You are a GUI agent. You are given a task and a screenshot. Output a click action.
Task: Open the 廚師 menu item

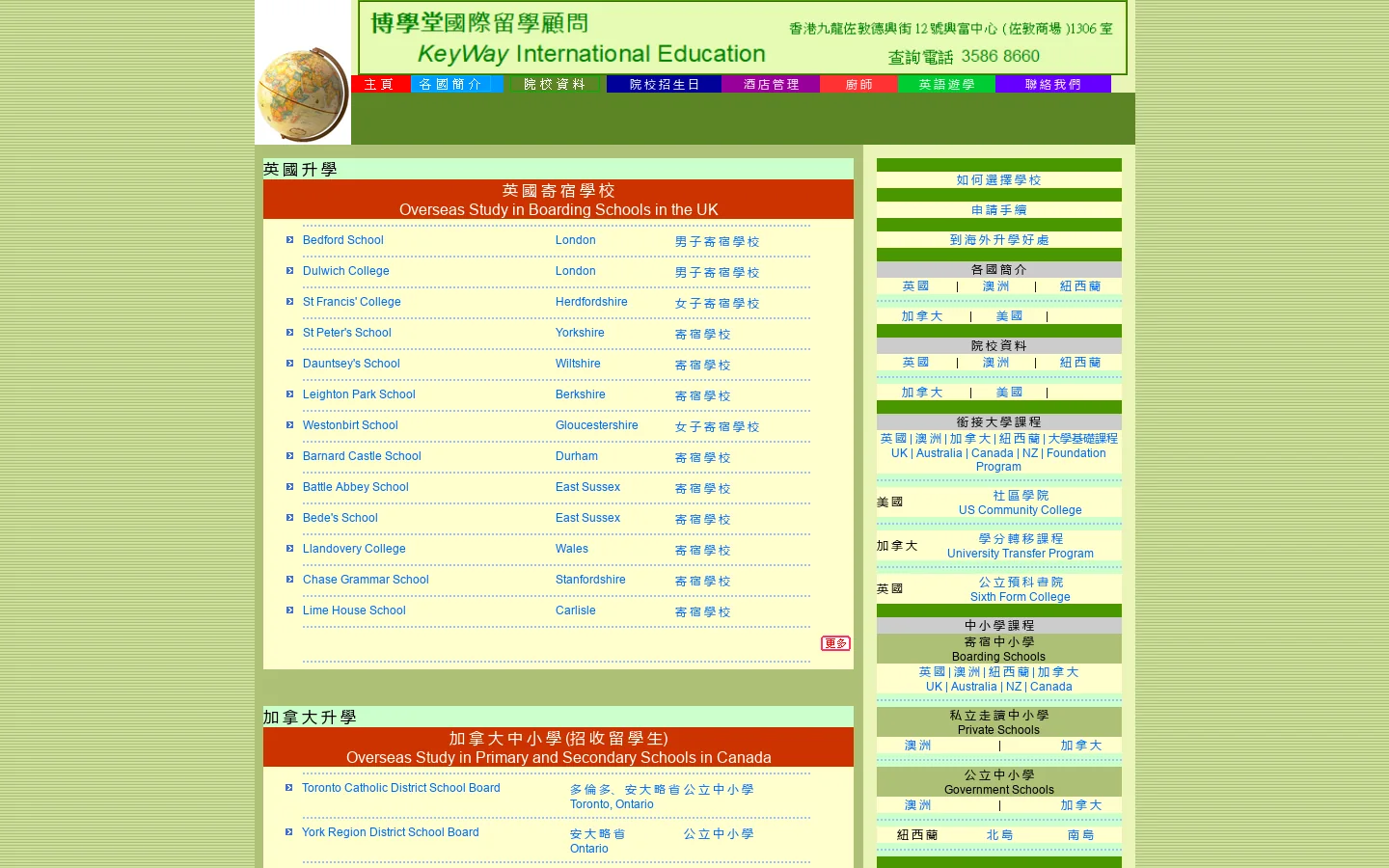pos(858,84)
